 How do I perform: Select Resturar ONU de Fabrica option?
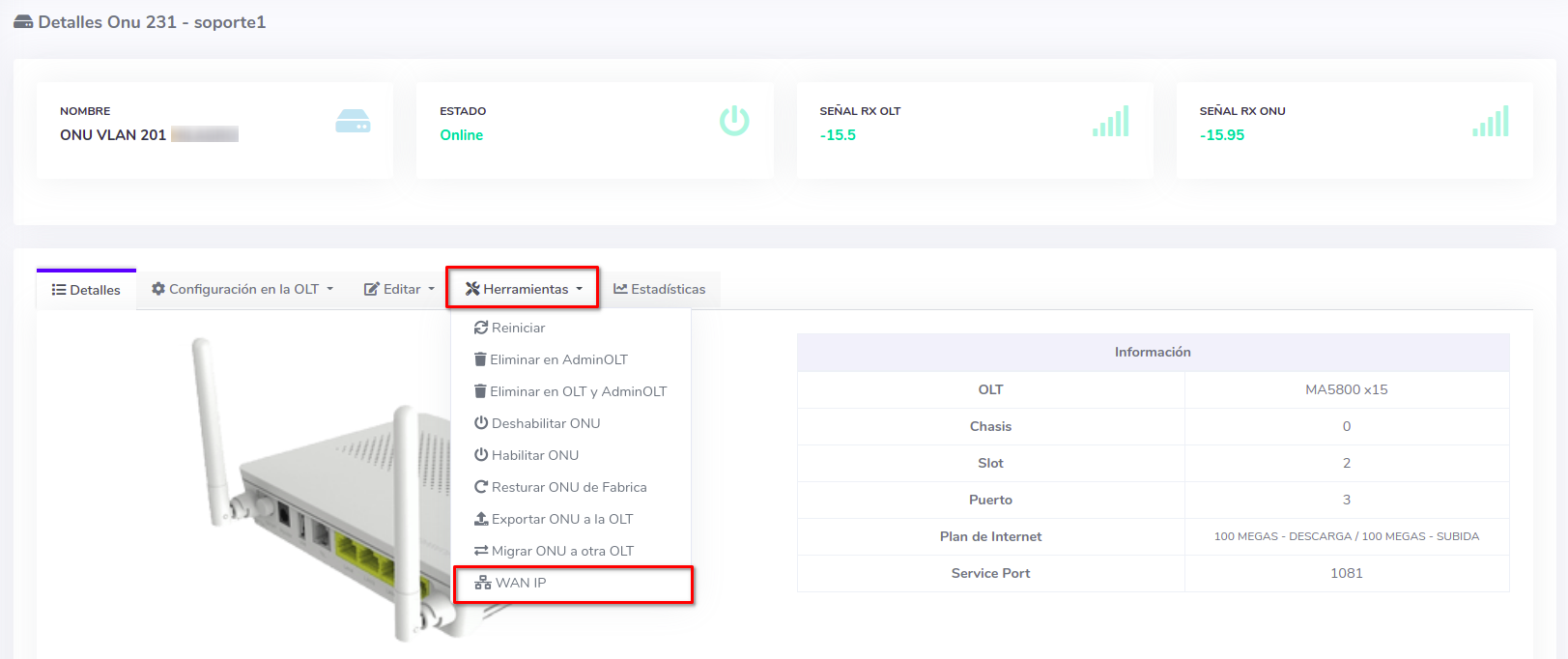568,487
